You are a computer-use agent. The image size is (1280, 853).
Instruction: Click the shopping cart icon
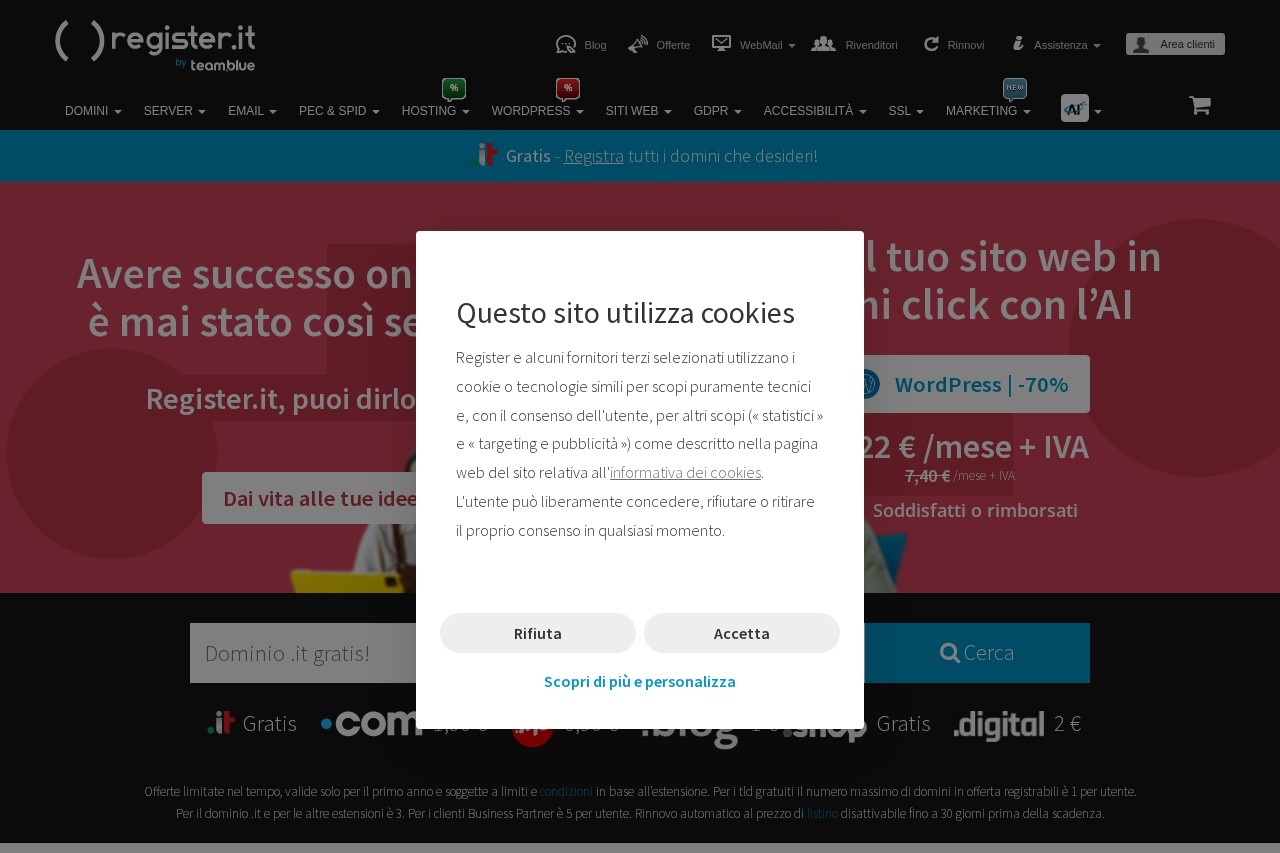coord(1199,106)
